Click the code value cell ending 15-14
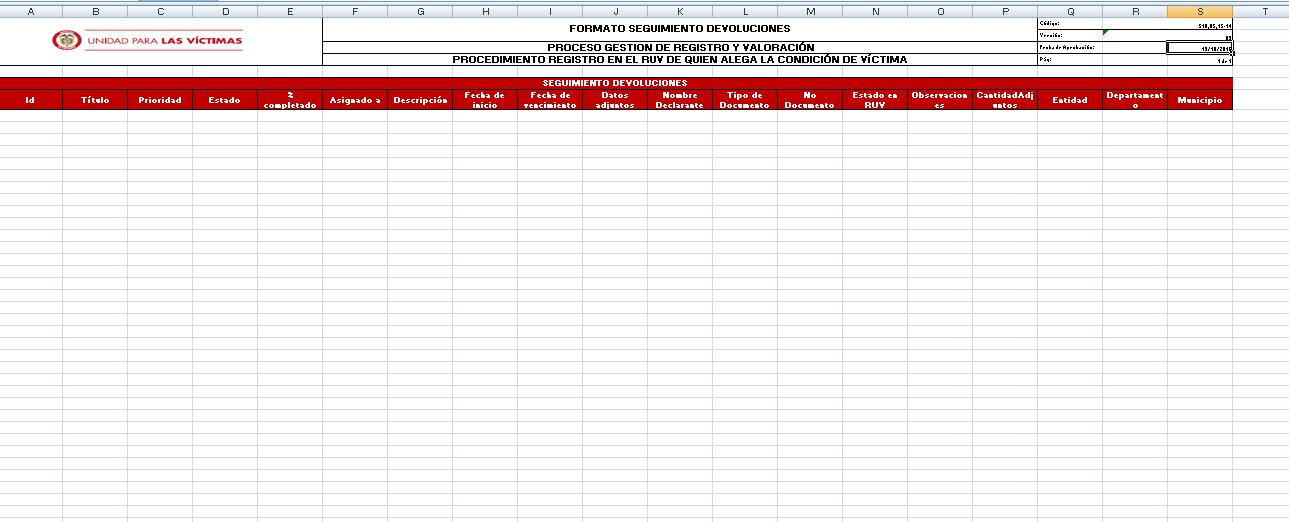This screenshot has width=1289, height=522. click(1200, 24)
